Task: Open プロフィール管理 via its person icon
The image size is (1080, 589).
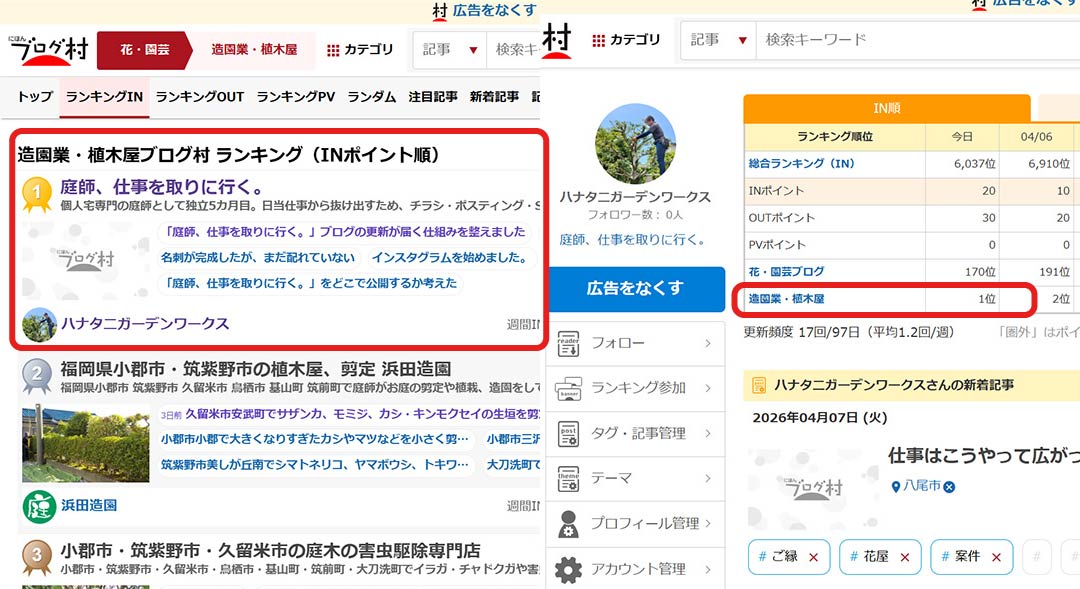Action: coord(568,523)
